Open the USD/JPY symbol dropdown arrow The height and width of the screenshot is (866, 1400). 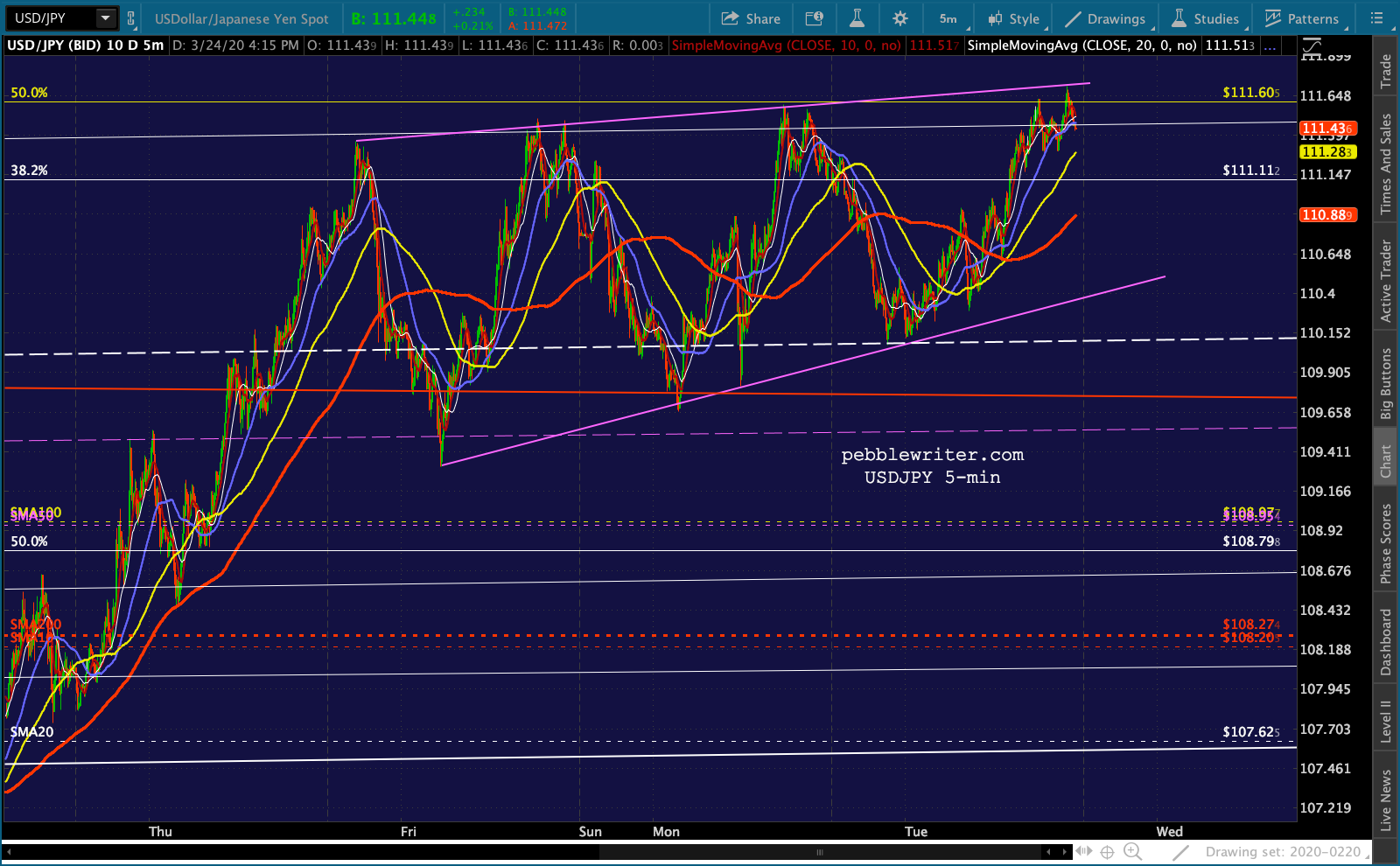106,17
